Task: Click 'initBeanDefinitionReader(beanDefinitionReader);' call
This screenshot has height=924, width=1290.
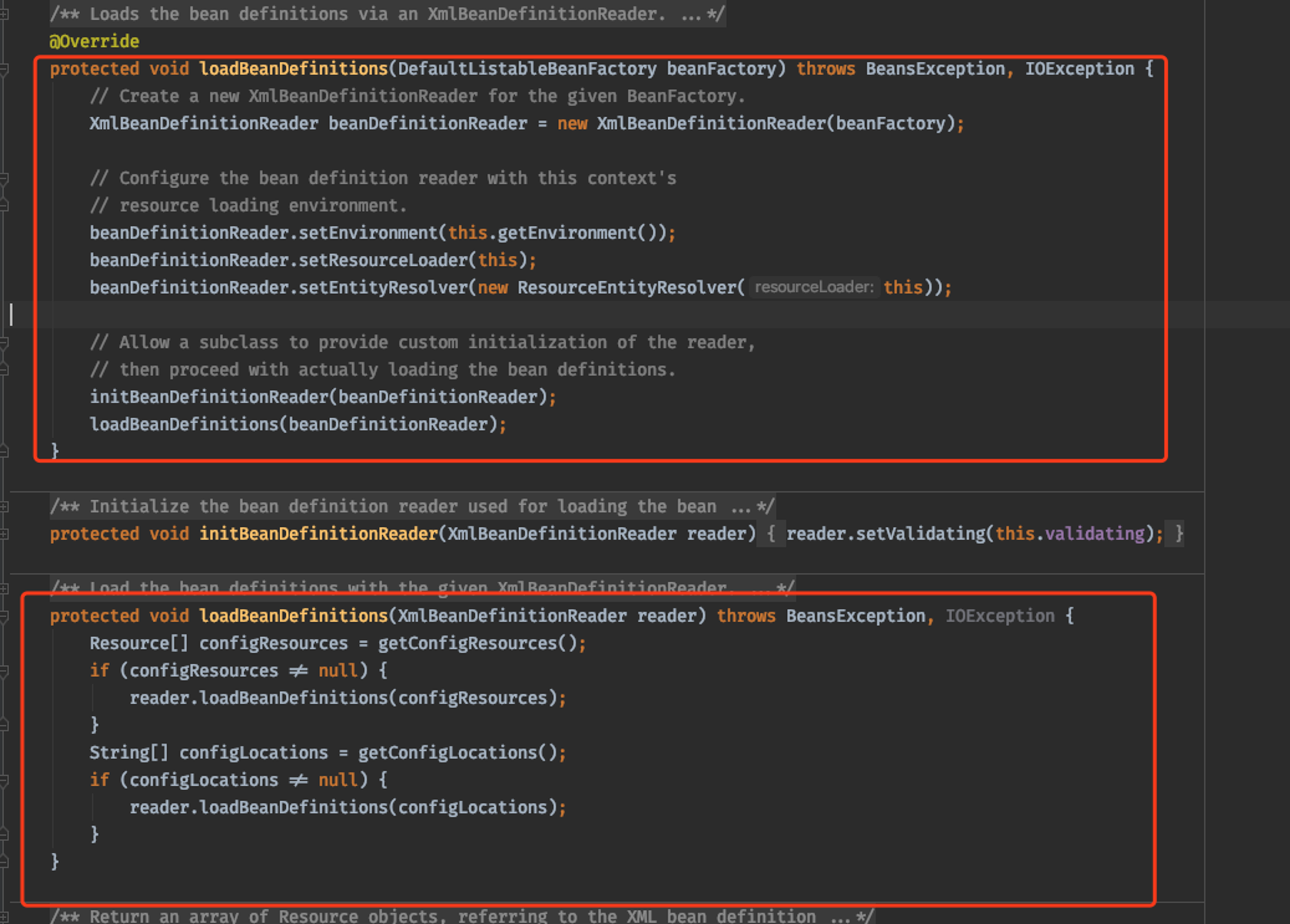Action: 323,397
